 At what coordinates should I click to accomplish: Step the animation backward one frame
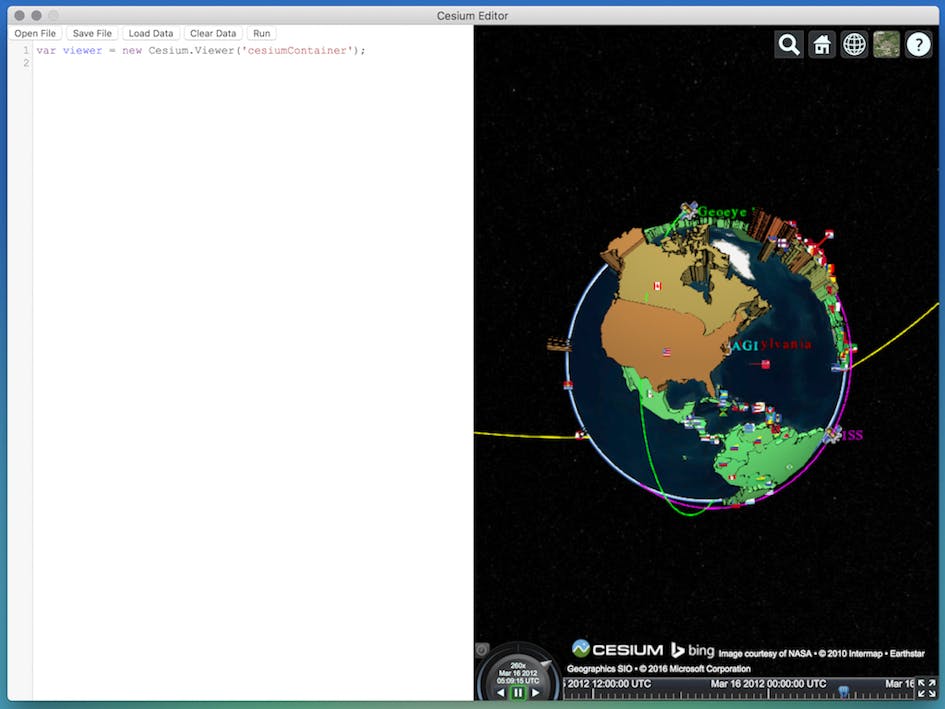point(501,691)
